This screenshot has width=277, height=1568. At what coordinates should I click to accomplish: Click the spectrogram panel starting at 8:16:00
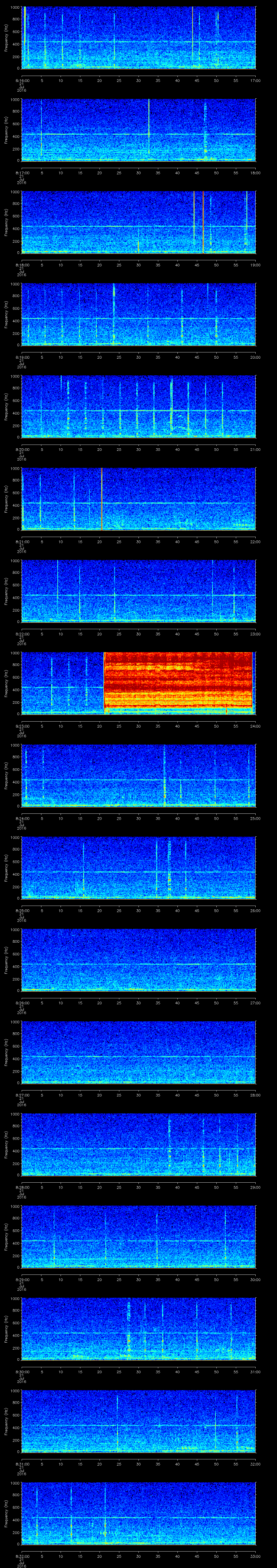(x=138, y=38)
